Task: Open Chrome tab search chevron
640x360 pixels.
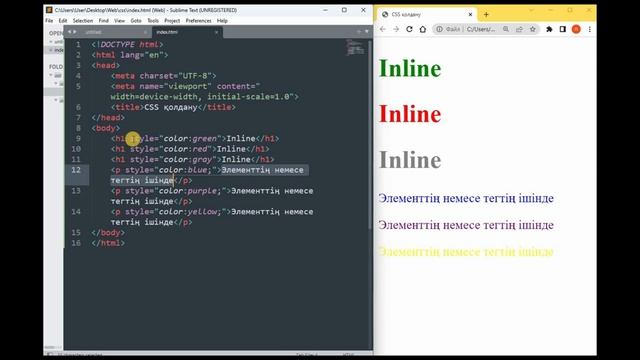Action: [531, 10]
